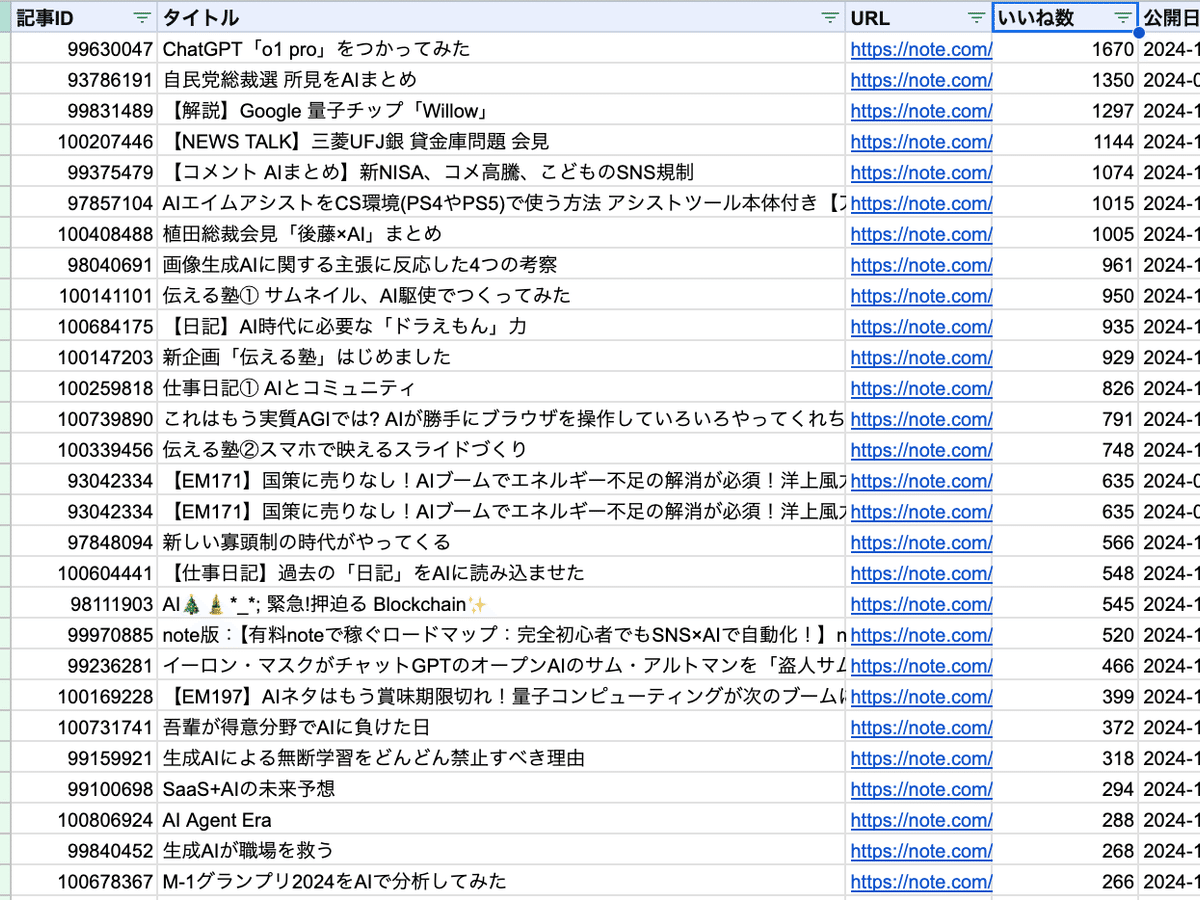This screenshot has width=1200, height=900.
Task: Click title starting 【EM197】AIネタはもう賞味期限切れ
Action: (x=503, y=697)
